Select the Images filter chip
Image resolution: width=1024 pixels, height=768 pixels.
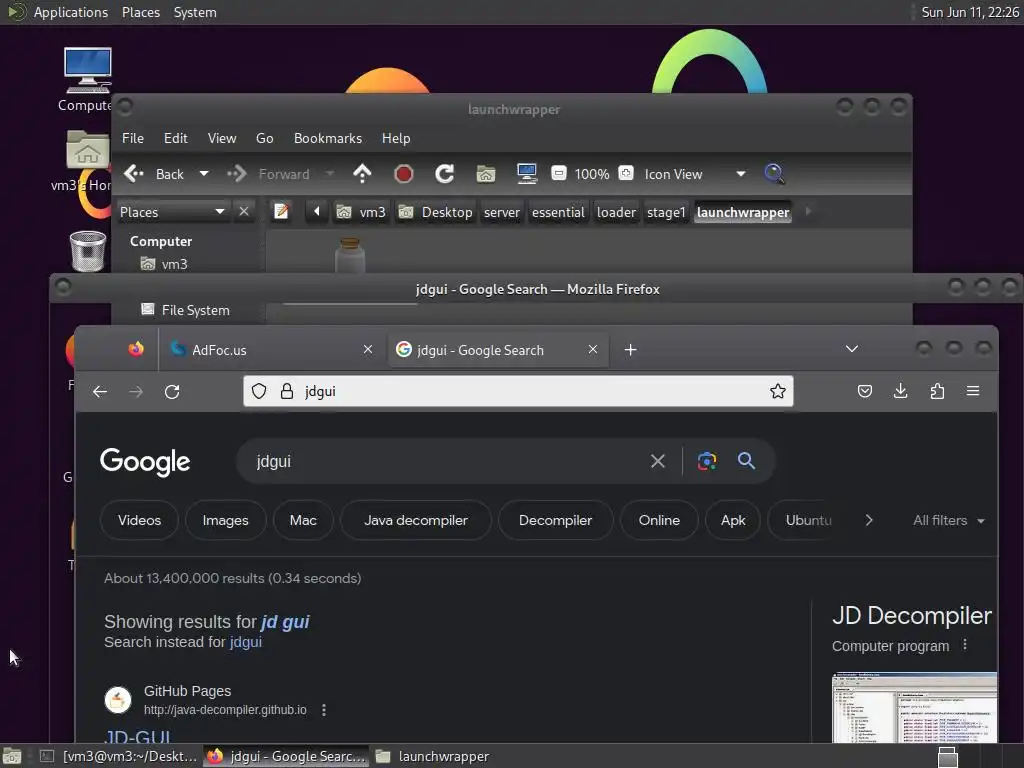[225, 520]
